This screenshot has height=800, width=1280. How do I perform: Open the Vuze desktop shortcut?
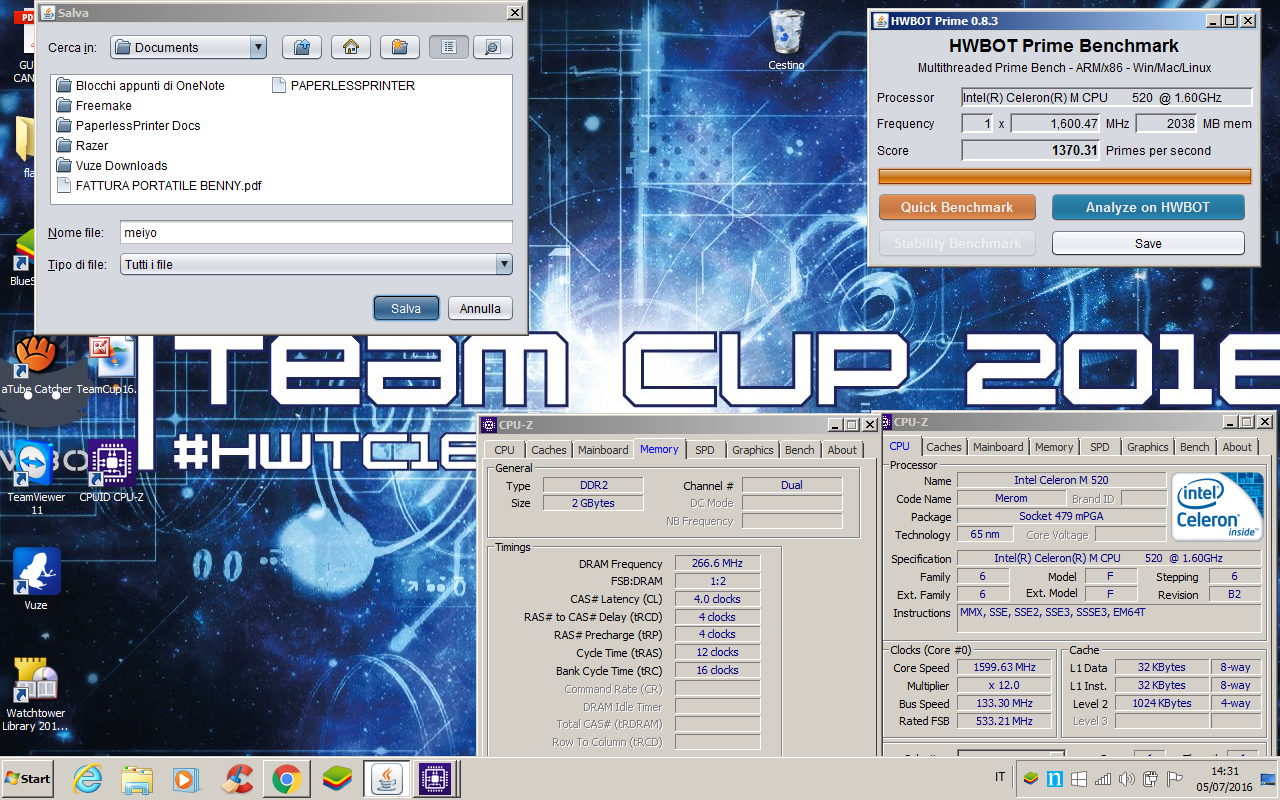click(36, 580)
